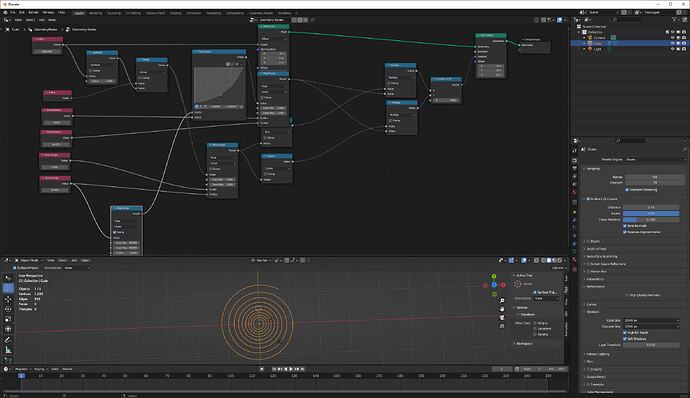Pin the Geometry Nodes node tree

click(x=312, y=20)
